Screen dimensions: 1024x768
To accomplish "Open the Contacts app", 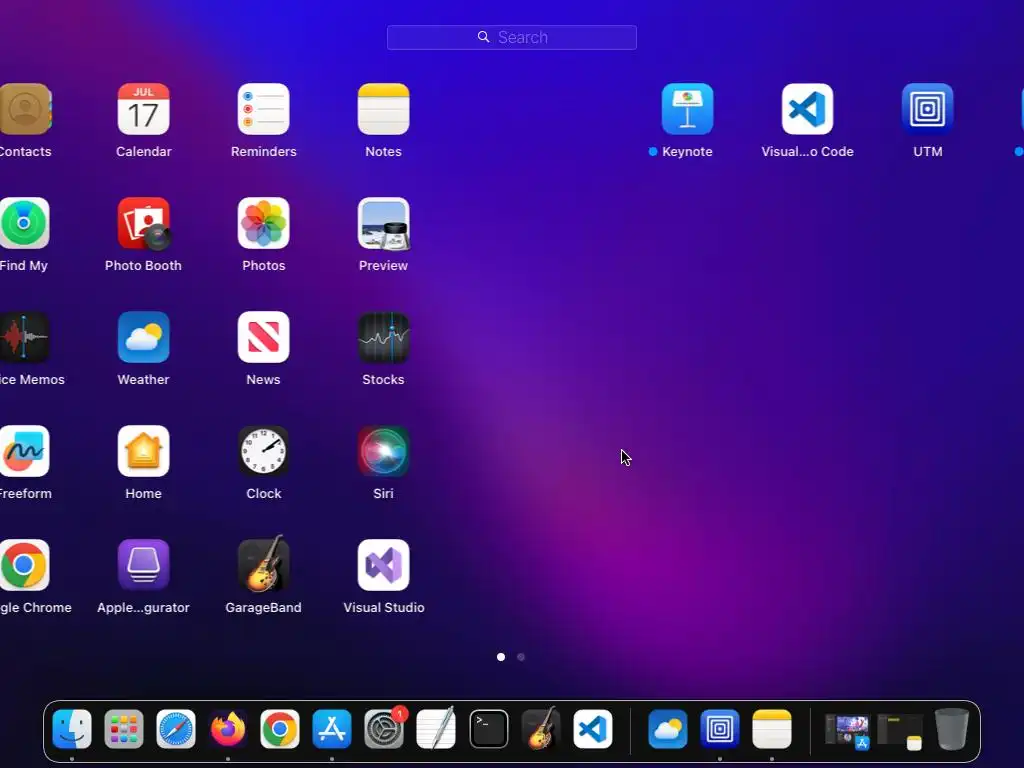I will [x=25, y=109].
